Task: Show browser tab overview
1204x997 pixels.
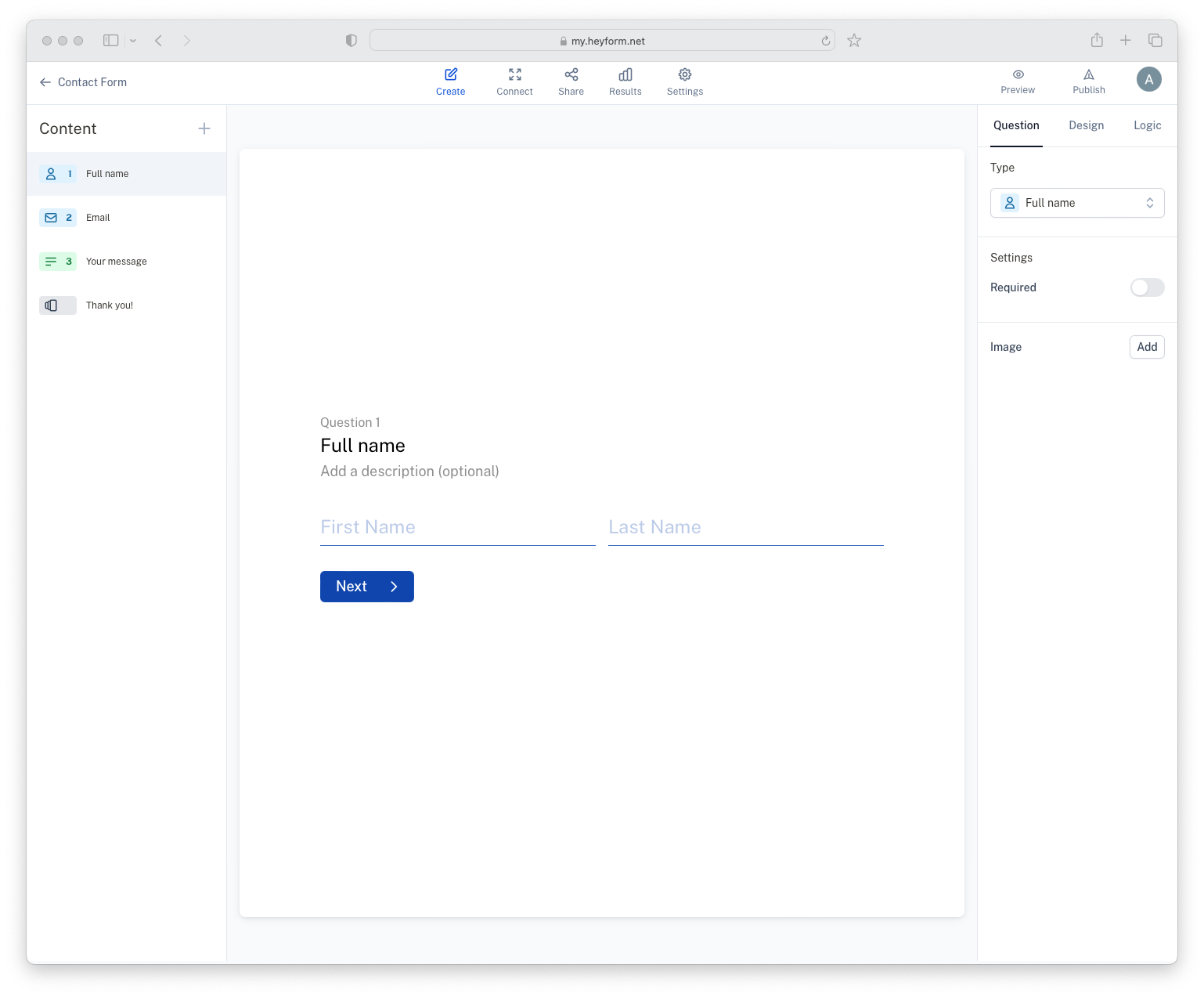Action: point(1155,40)
